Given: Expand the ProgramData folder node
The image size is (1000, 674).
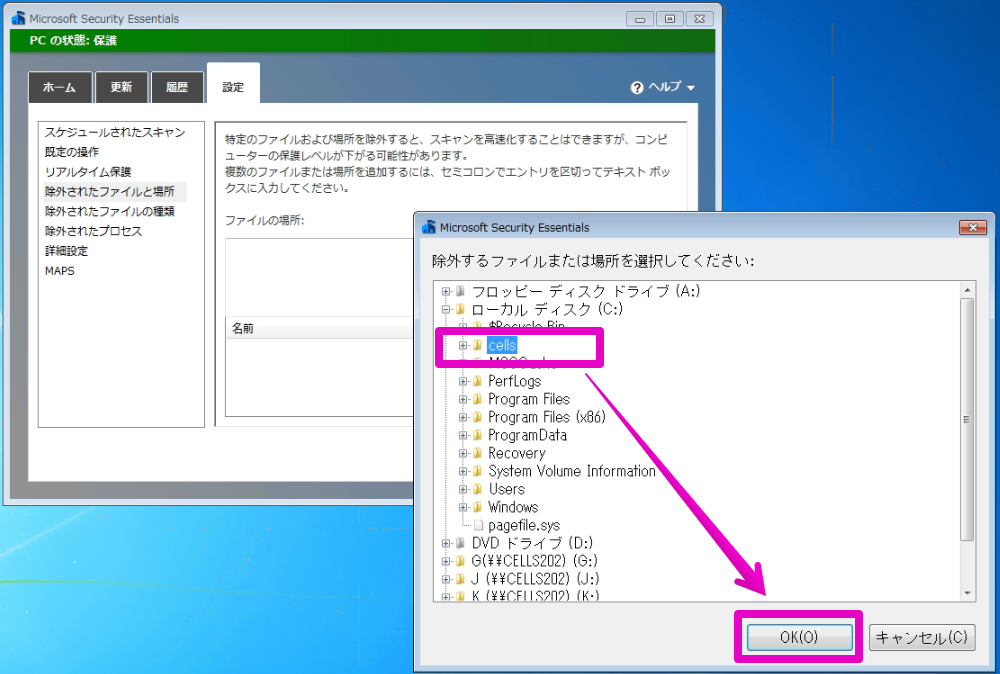Looking at the screenshot, I should [x=463, y=435].
